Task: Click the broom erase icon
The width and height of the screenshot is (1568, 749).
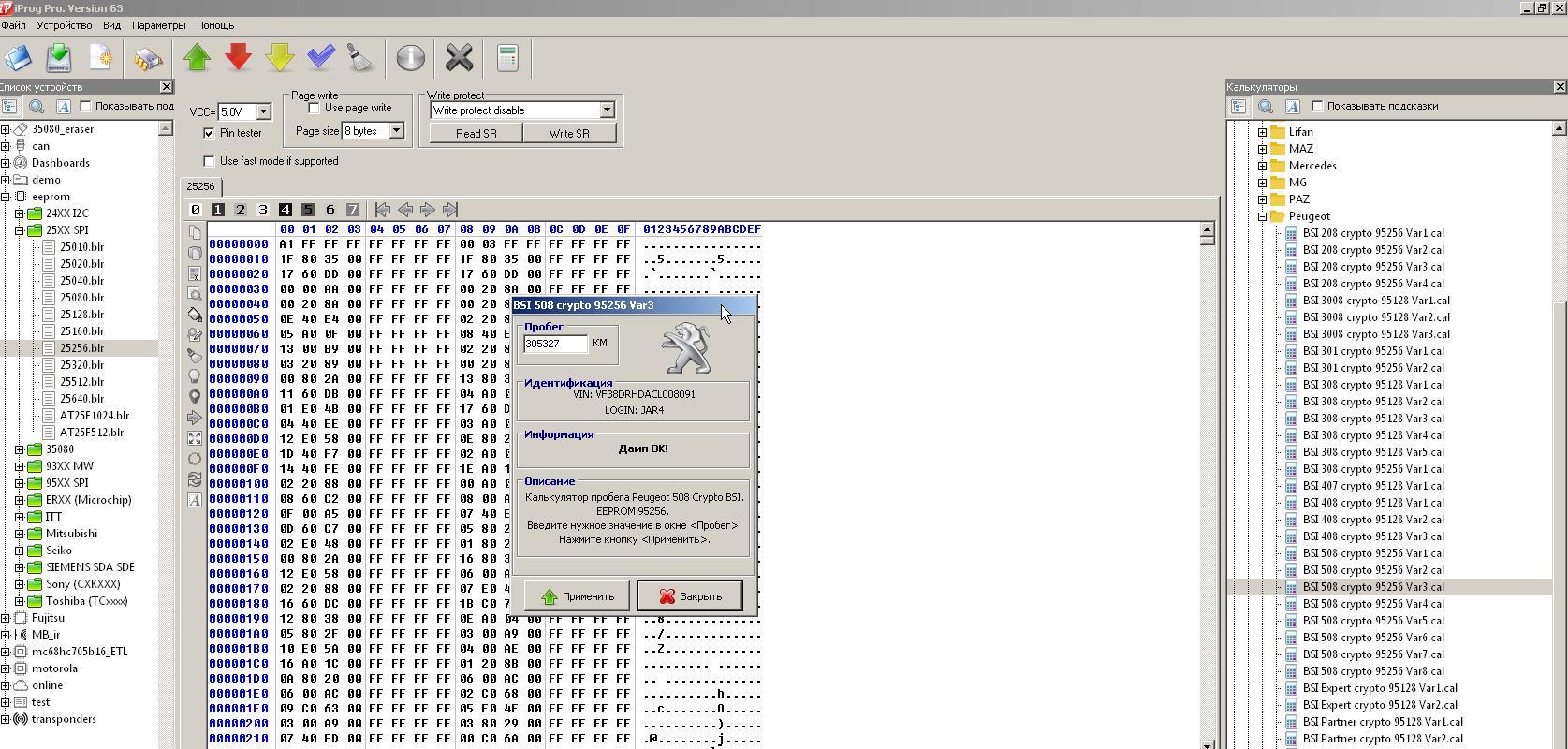Action: click(360, 58)
